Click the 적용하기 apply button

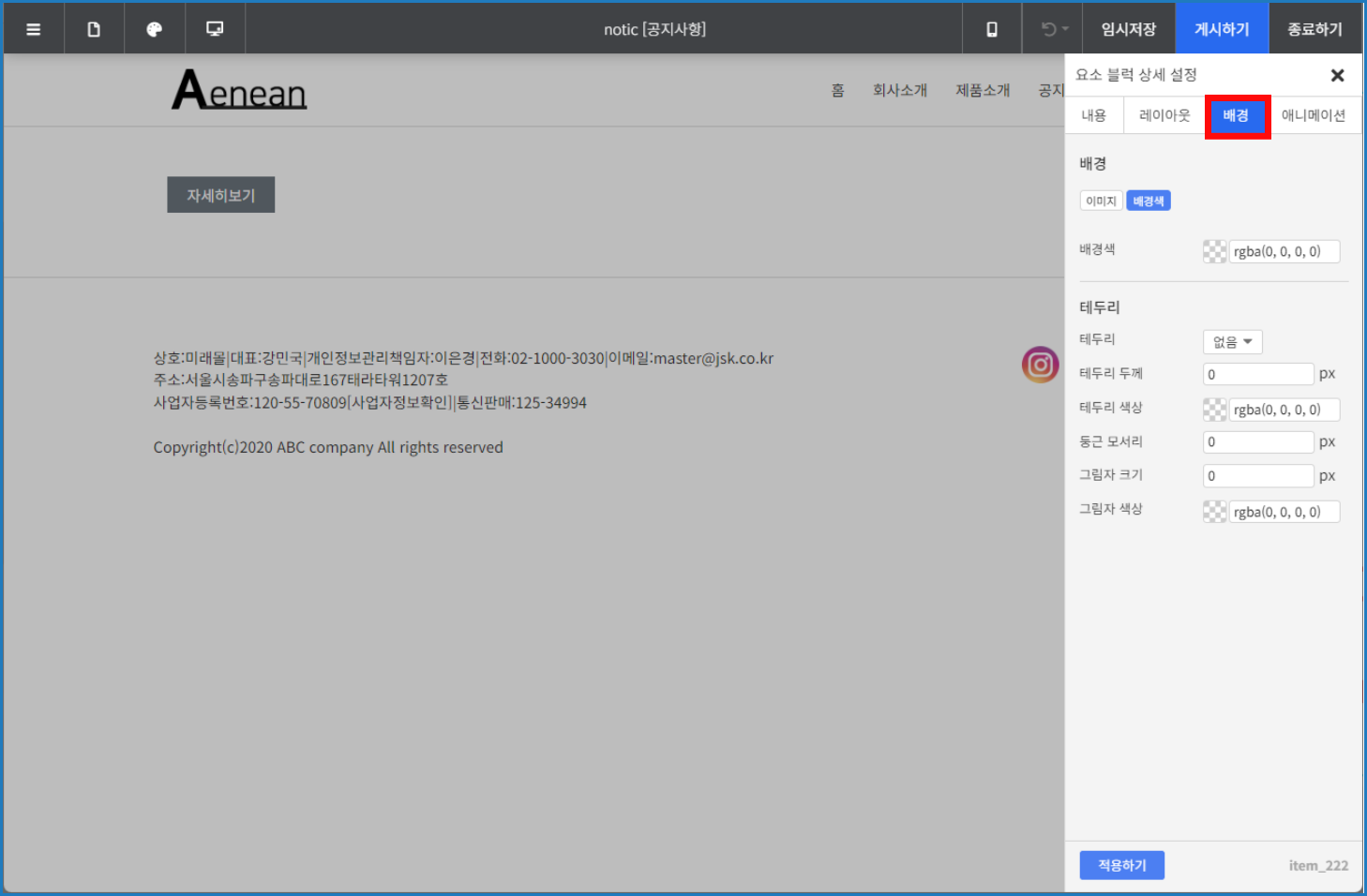(1121, 865)
